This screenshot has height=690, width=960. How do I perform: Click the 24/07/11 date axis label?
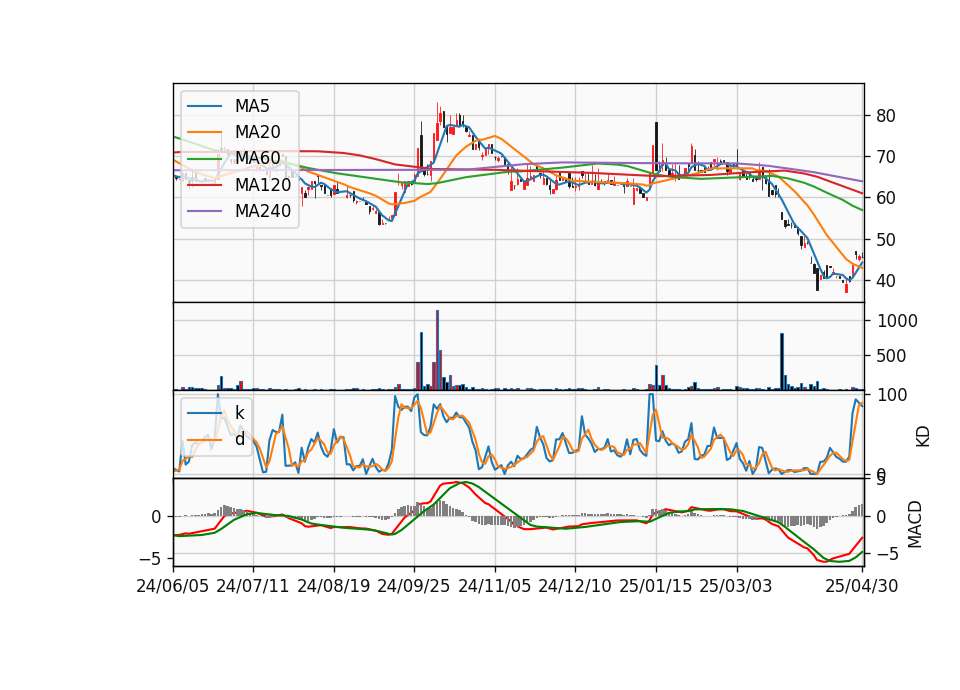click(x=253, y=586)
